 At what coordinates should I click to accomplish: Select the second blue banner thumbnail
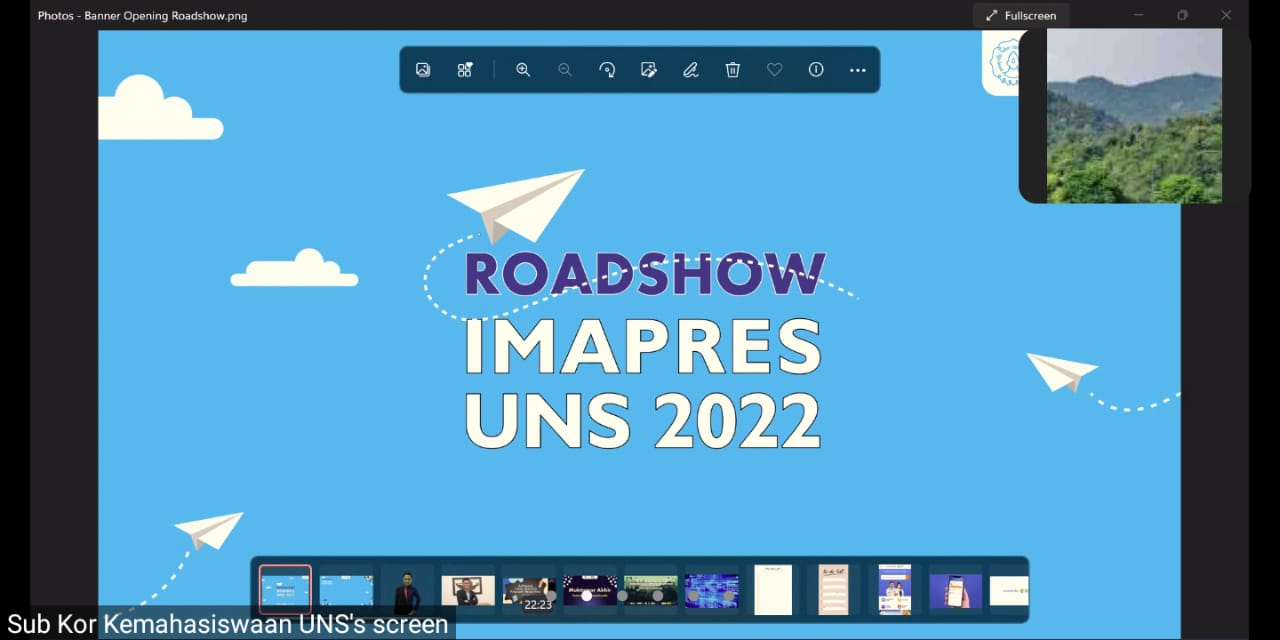tap(346, 590)
